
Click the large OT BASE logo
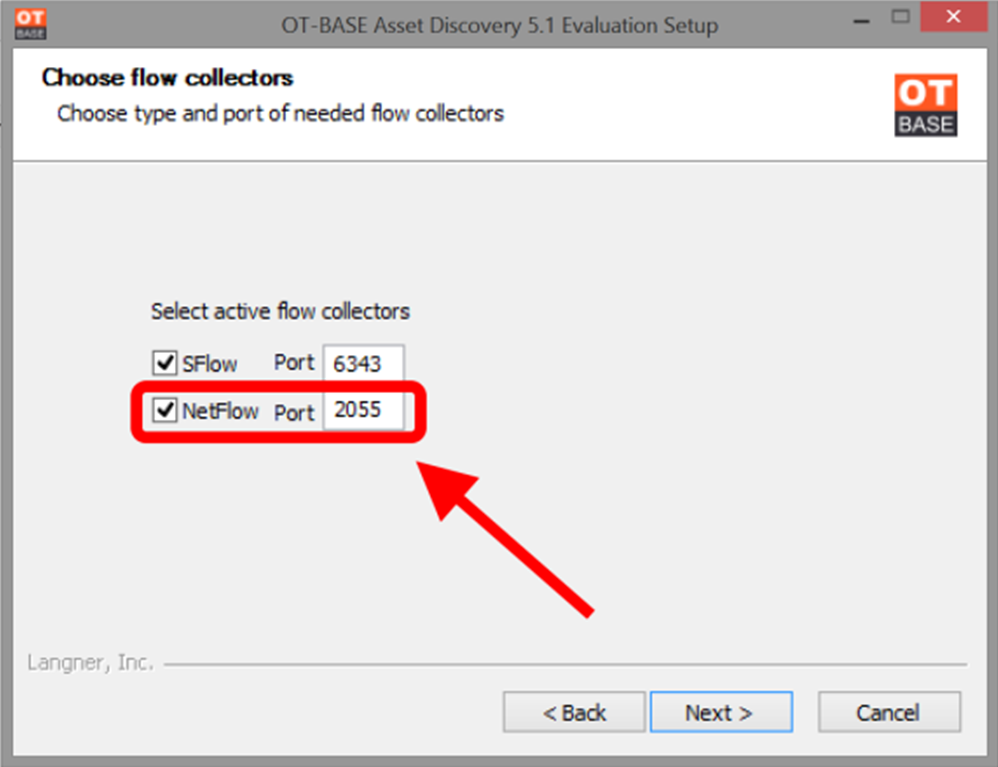(925, 105)
